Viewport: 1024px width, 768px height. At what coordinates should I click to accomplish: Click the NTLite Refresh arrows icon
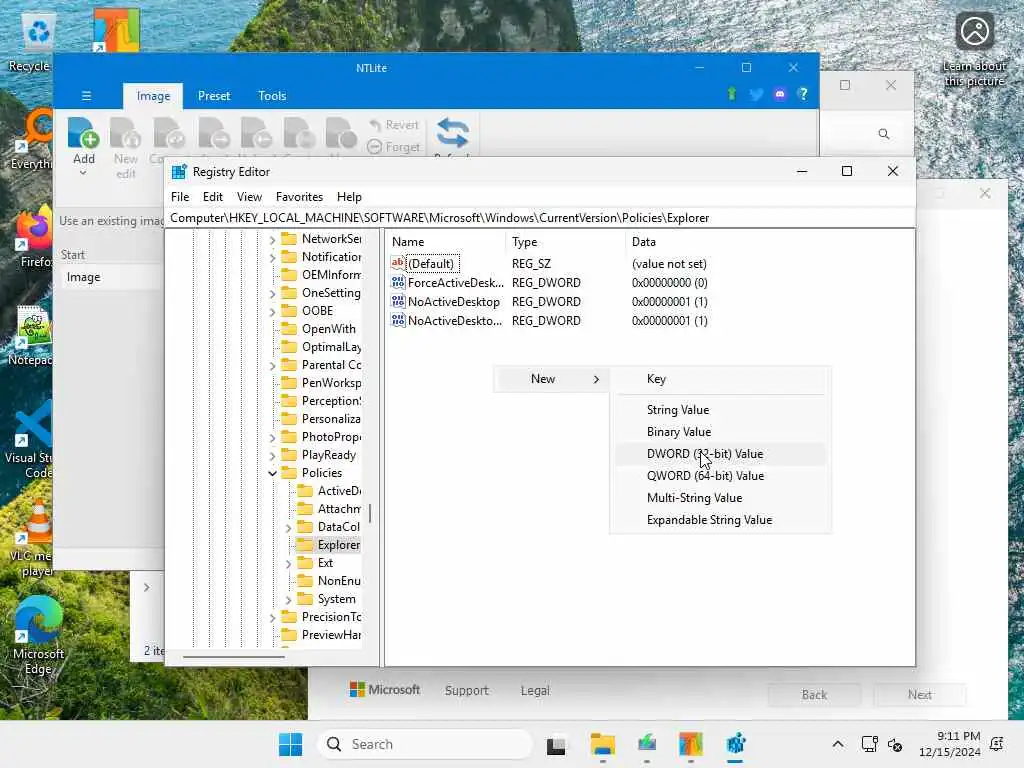click(x=452, y=133)
